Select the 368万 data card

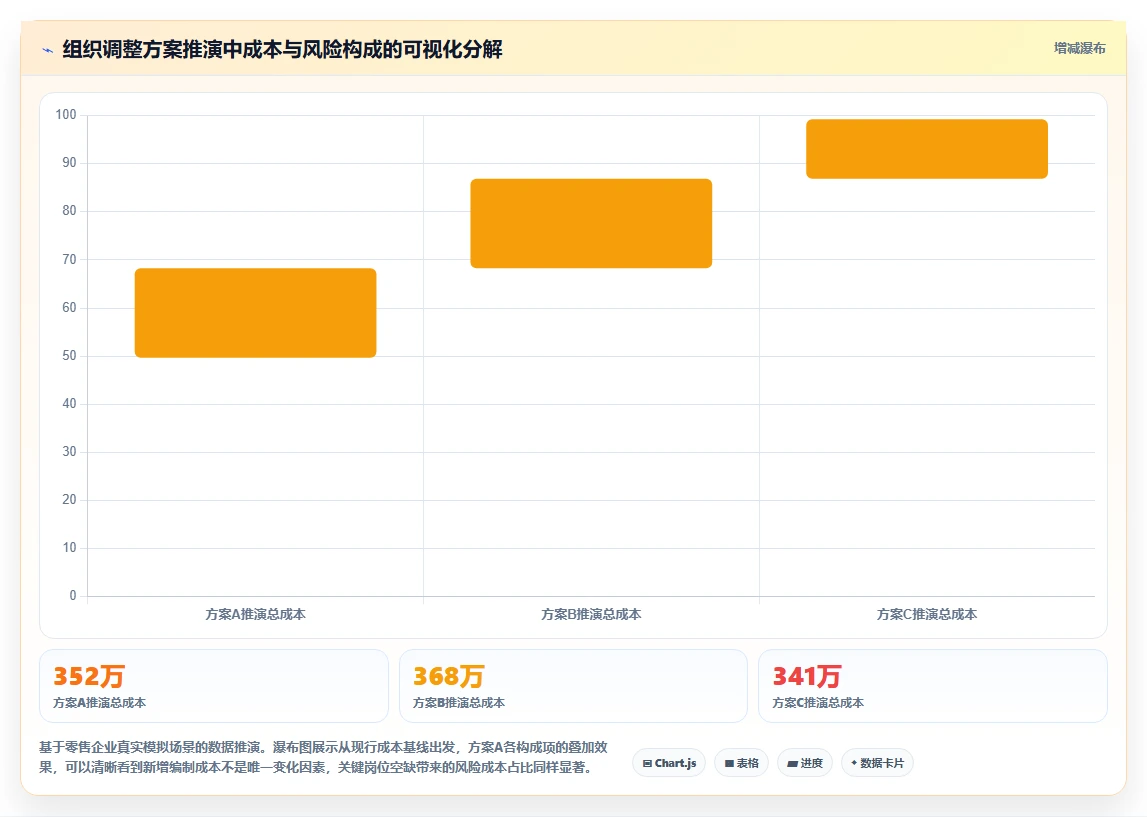tap(573, 686)
